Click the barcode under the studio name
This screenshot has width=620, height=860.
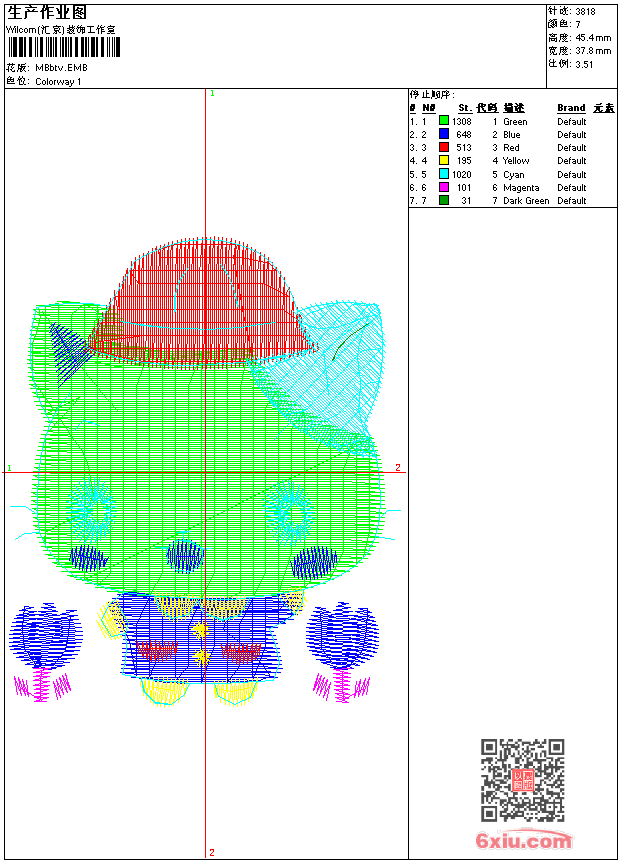coord(64,47)
